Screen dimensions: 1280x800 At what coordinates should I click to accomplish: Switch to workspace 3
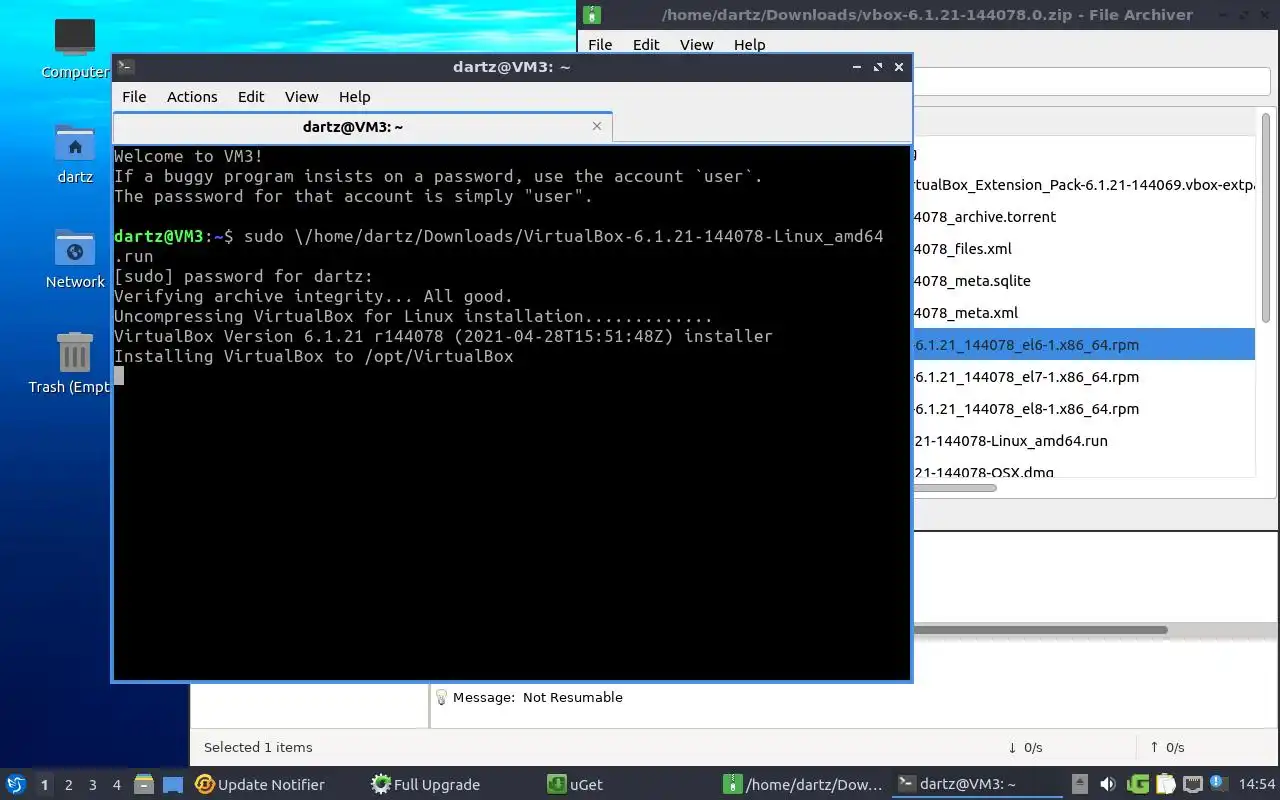[x=92, y=785]
